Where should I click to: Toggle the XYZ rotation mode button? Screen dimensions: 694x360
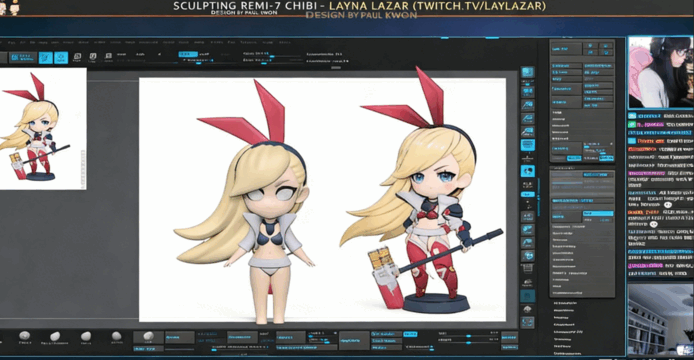[527, 194]
